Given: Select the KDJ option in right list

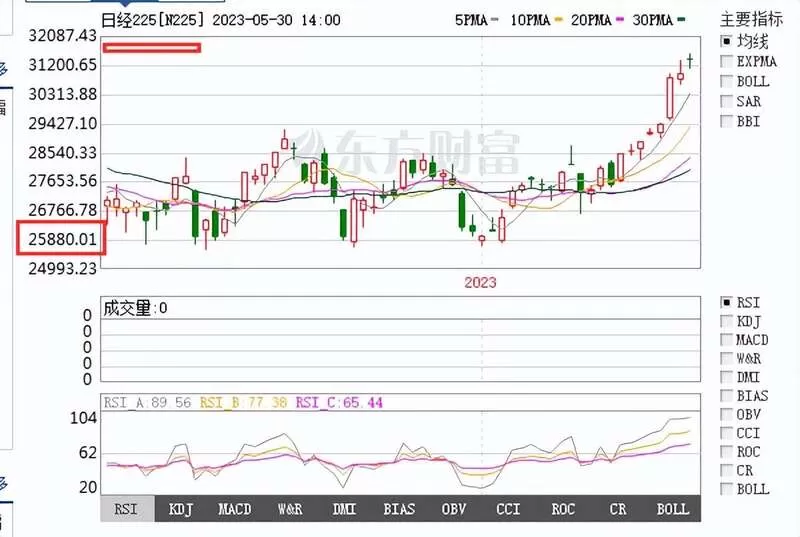Looking at the screenshot, I should 727,321.
